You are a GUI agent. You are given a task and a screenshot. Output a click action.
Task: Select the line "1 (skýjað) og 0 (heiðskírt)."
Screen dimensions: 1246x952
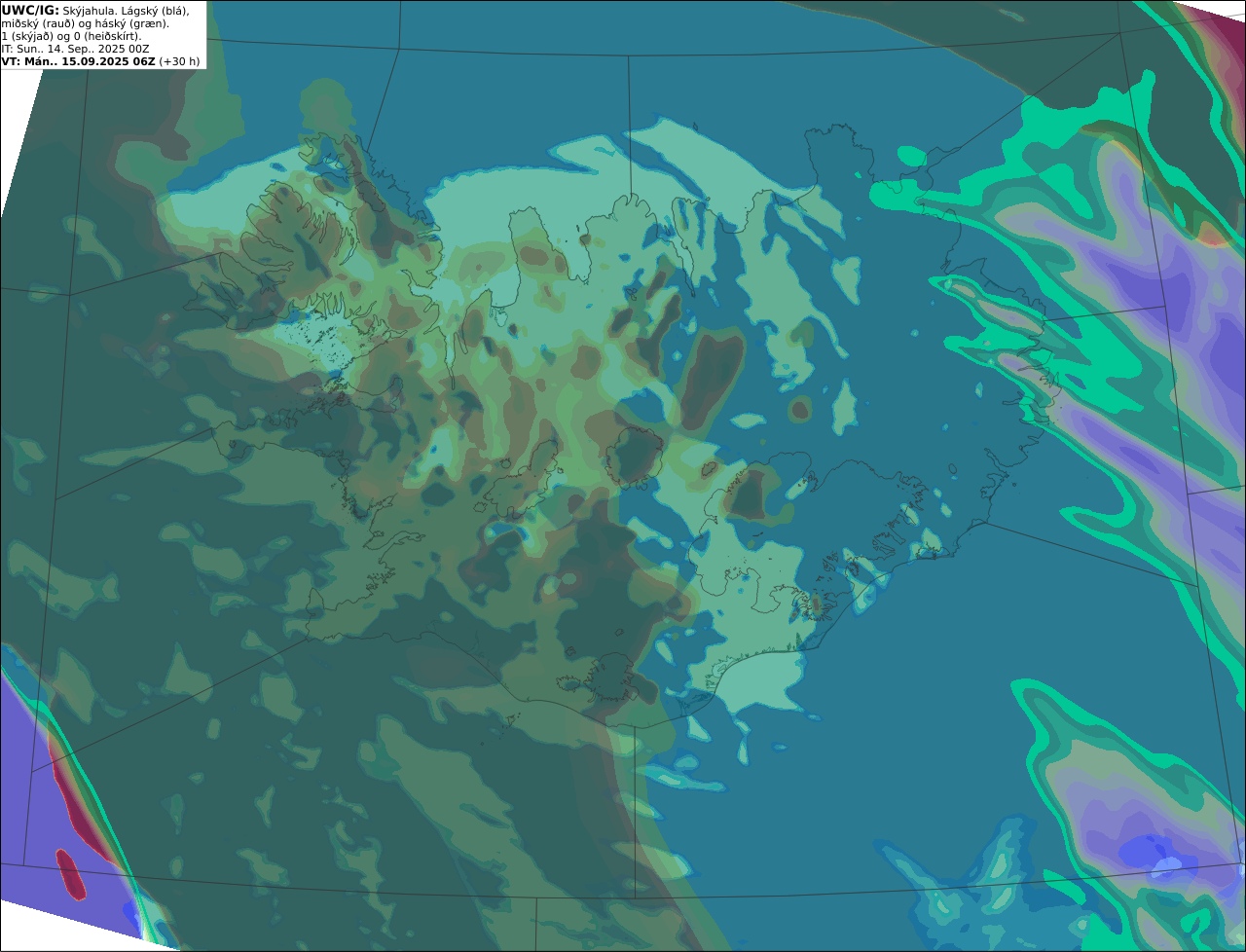click(71, 36)
